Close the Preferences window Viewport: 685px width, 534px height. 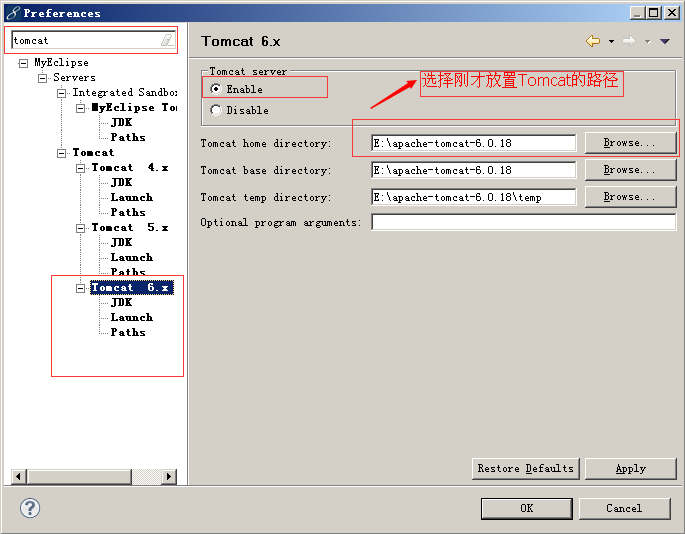point(671,13)
